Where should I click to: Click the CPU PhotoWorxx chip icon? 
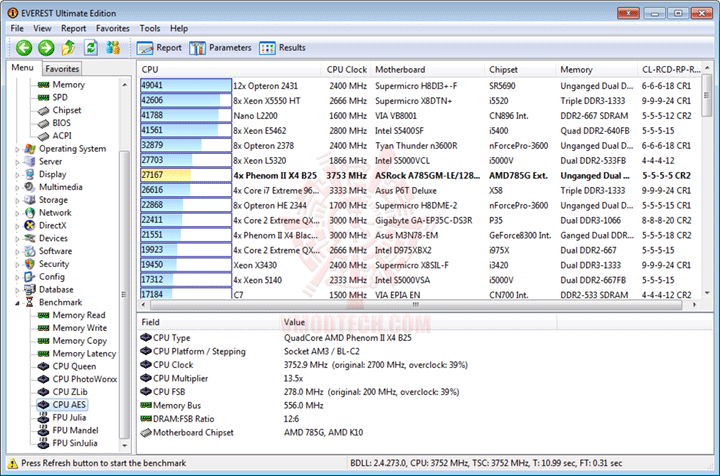tap(44, 379)
